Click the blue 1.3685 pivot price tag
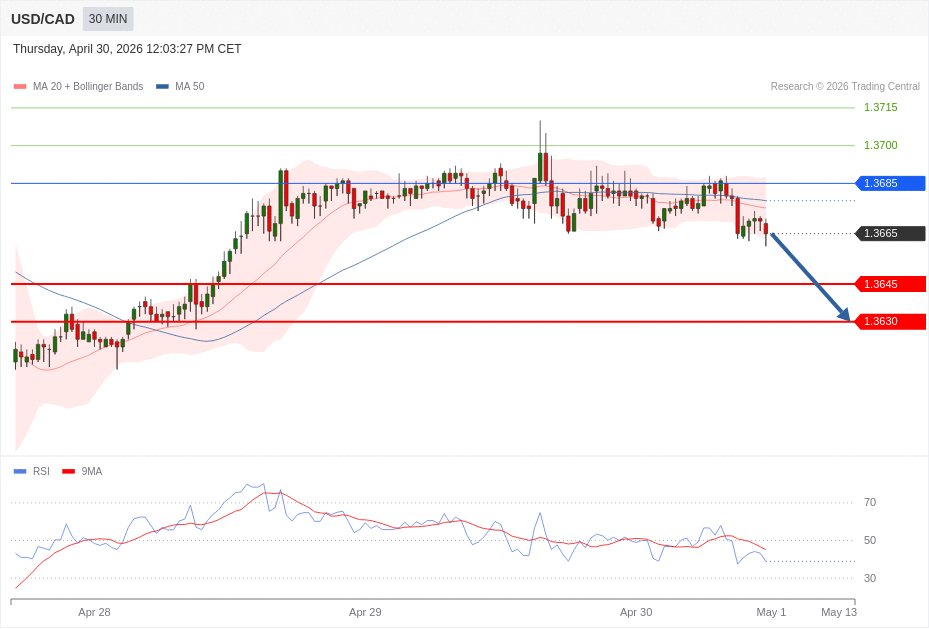Screen dimensions: 929x629 890,183
